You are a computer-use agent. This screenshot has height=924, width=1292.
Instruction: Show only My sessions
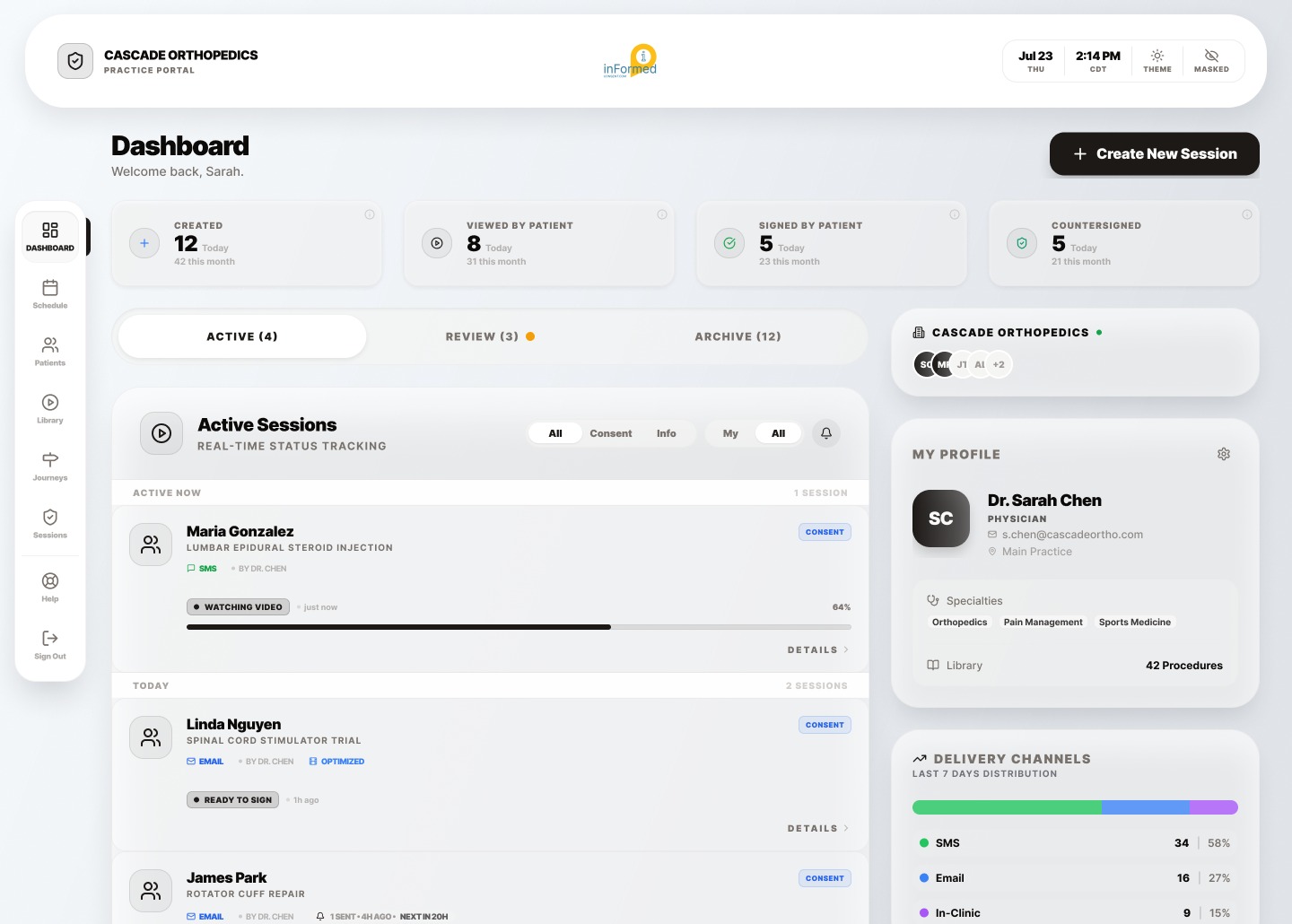730,433
